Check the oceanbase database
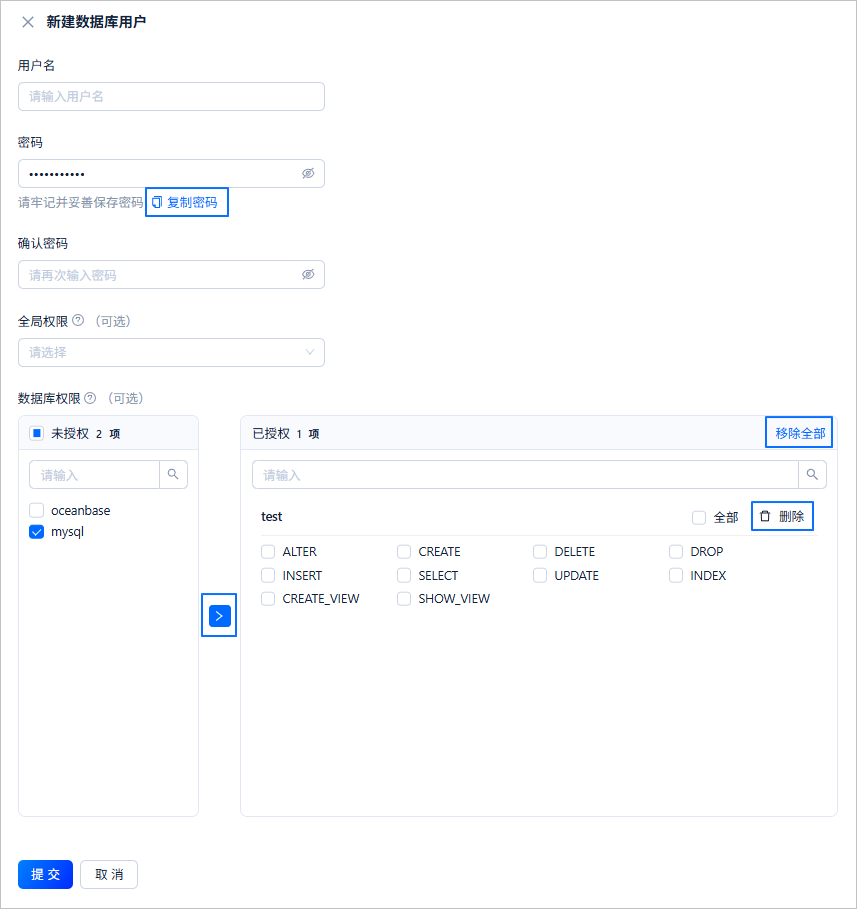 tap(37, 510)
